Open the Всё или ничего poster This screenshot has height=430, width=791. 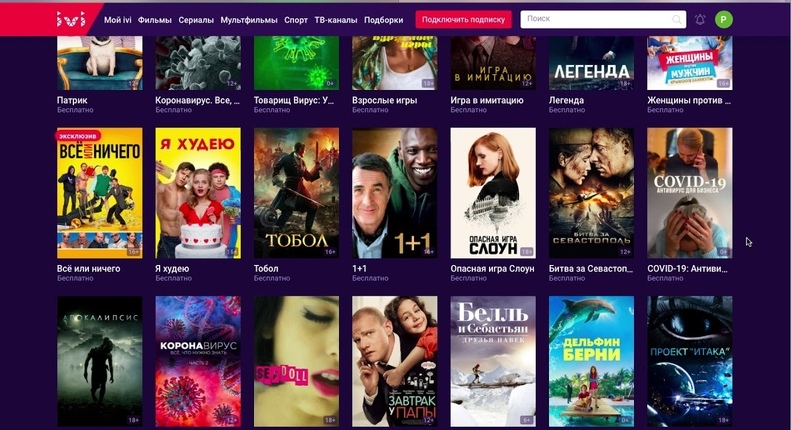[99, 193]
